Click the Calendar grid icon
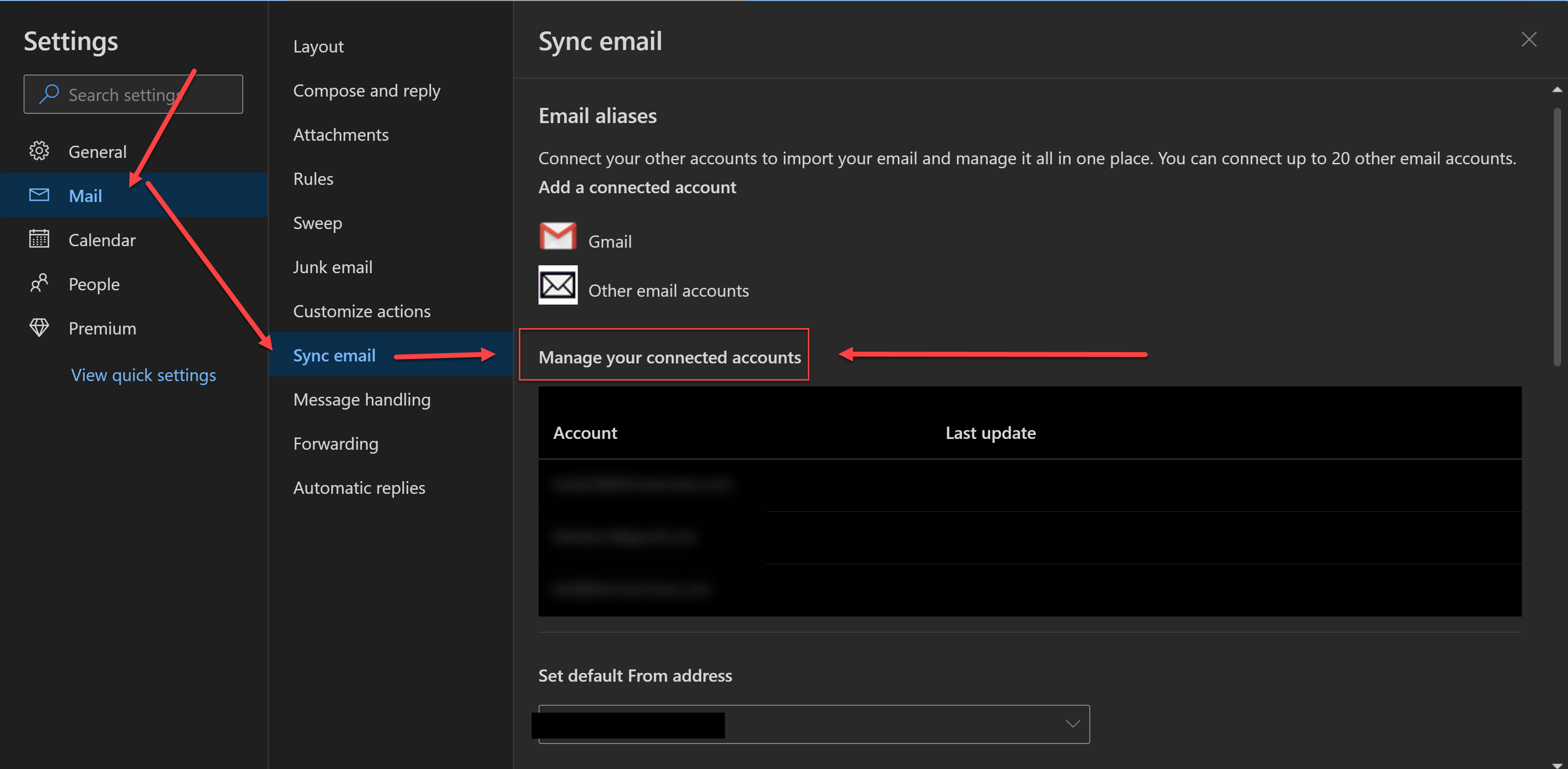This screenshot has height=769, width=1568. click(x=39, y=239)
